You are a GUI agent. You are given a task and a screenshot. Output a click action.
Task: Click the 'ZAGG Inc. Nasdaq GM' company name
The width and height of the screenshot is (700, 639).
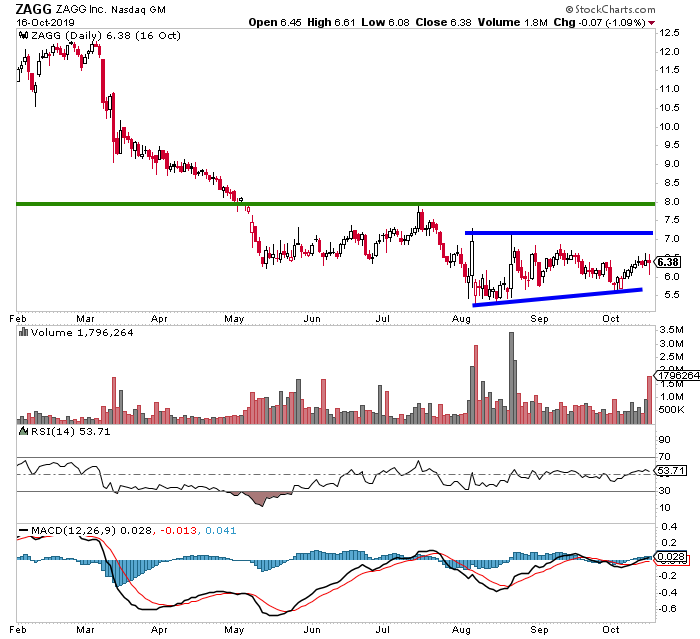111,9
